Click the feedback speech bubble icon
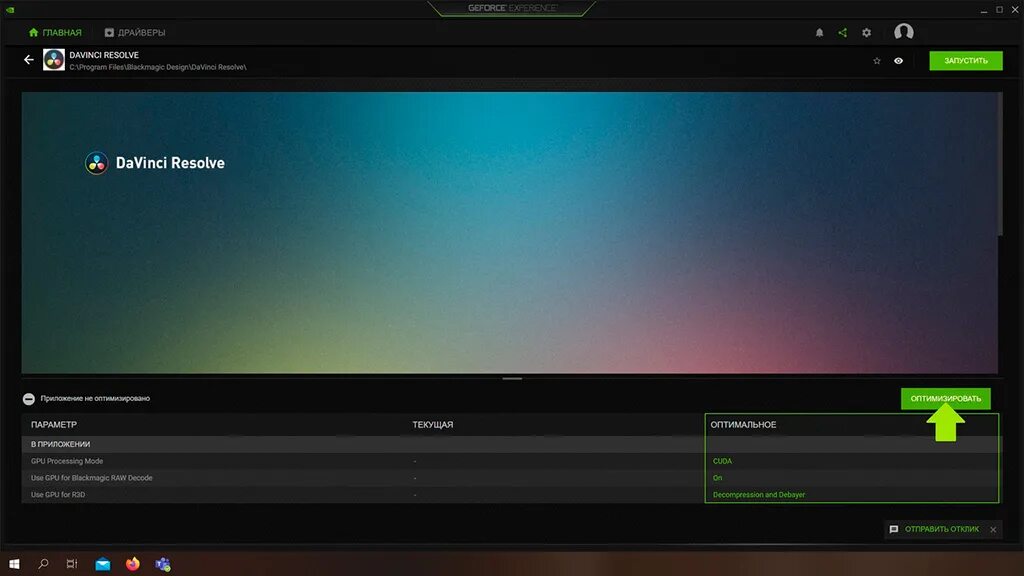Image resolution: width=1024 pixels, height=576 pixels. [x=894, y=529]
